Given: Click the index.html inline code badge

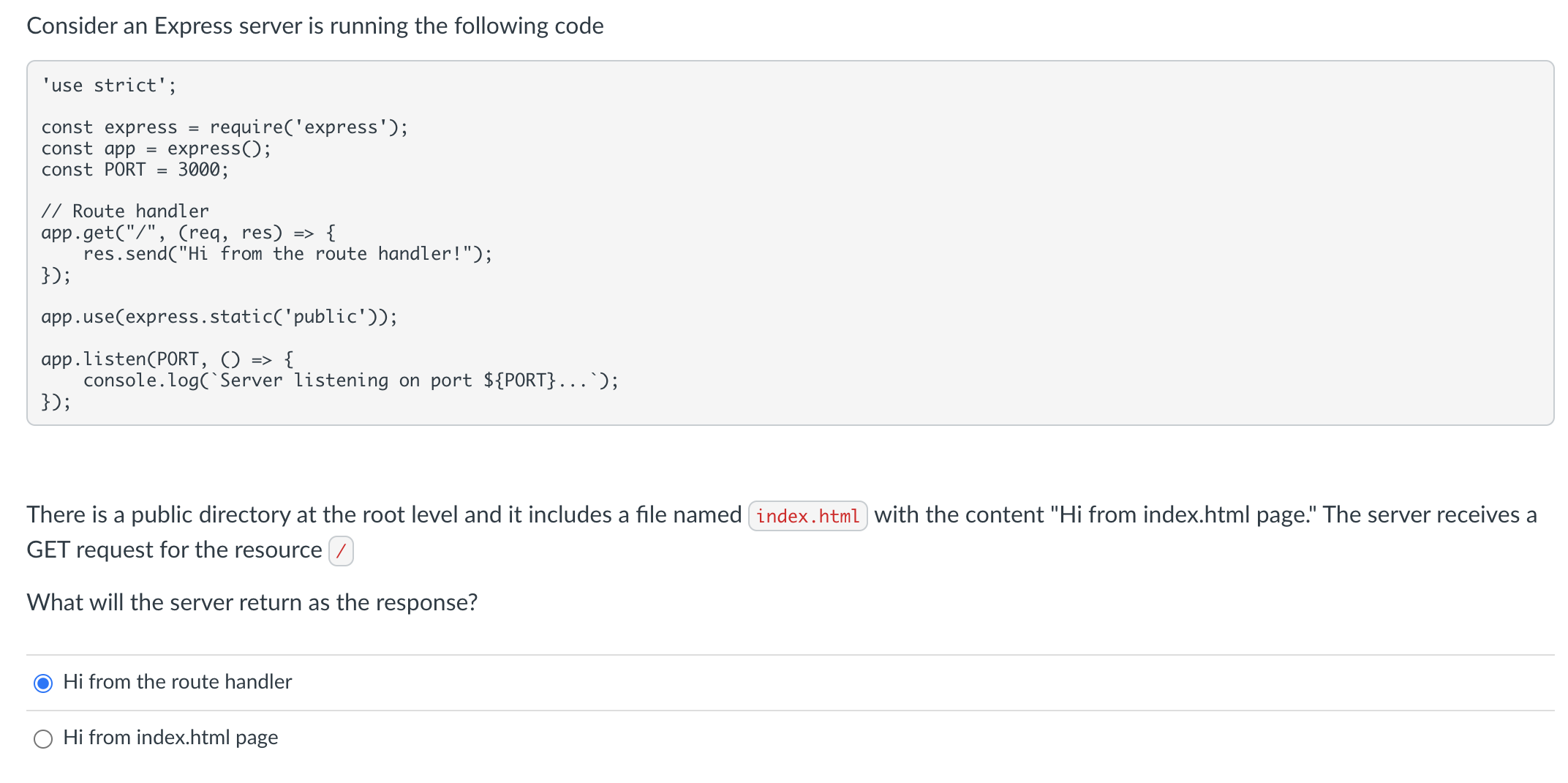Looking at the screenshot, I should tap(807, 516).
